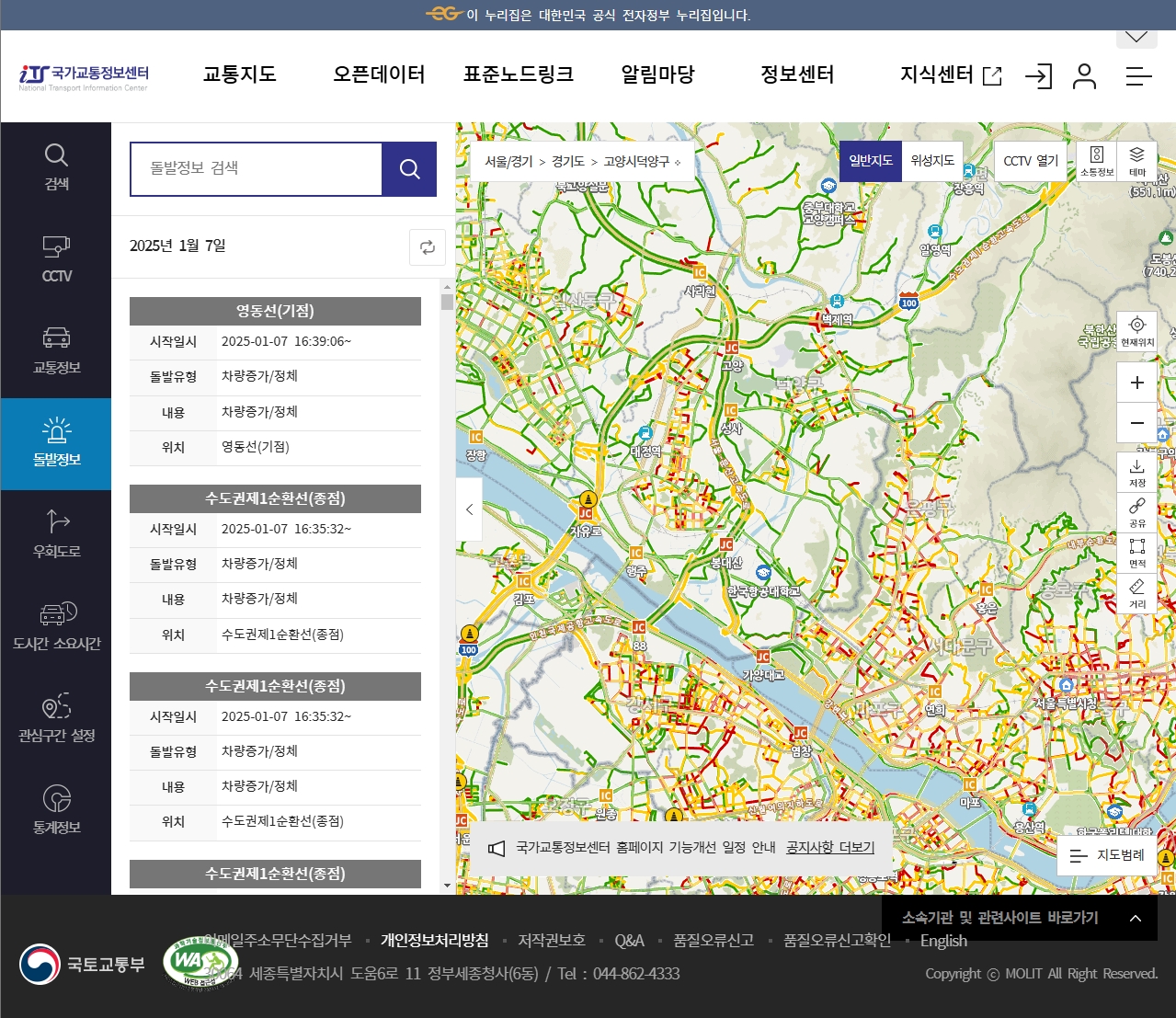This screenshot has width=1176, height=1018.
Task: Open the 경기도 province dropdown
Action: click(568, 162)
